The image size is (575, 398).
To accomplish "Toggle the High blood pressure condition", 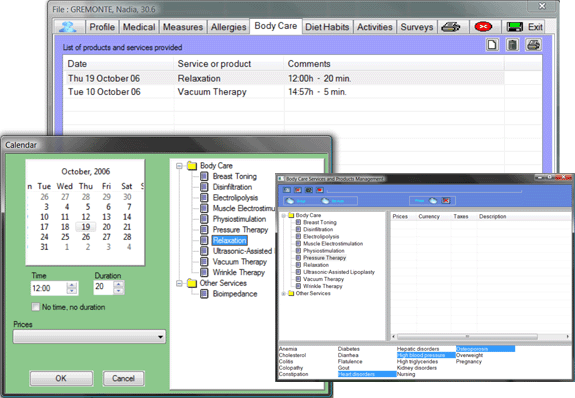I will (426, 355).
